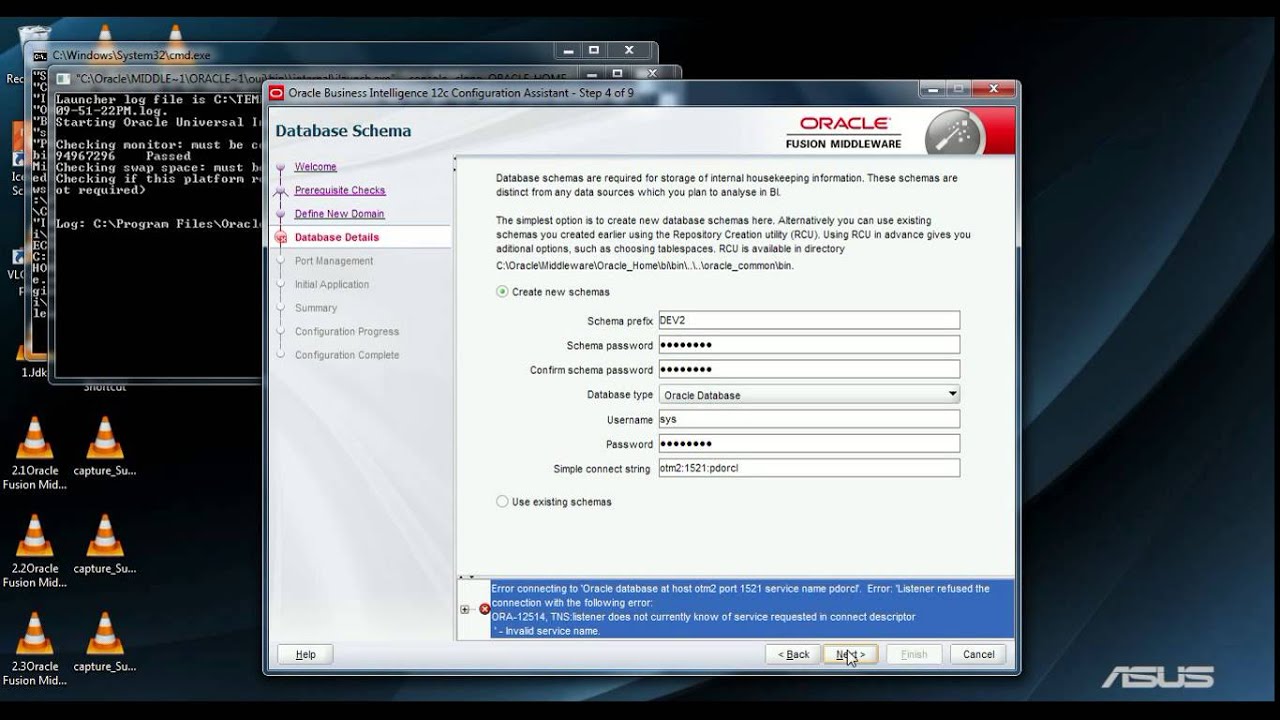The height and width of the screenshot is (720, 1280).
Task: Open the Database type dropdown
Action: [809, 395]
